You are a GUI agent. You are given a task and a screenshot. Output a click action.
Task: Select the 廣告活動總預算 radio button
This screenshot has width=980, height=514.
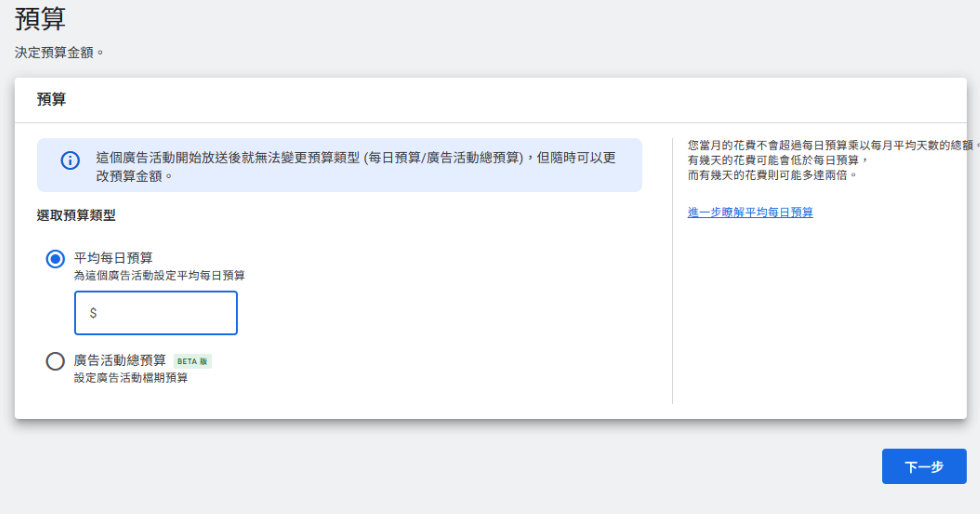point(56,361)
